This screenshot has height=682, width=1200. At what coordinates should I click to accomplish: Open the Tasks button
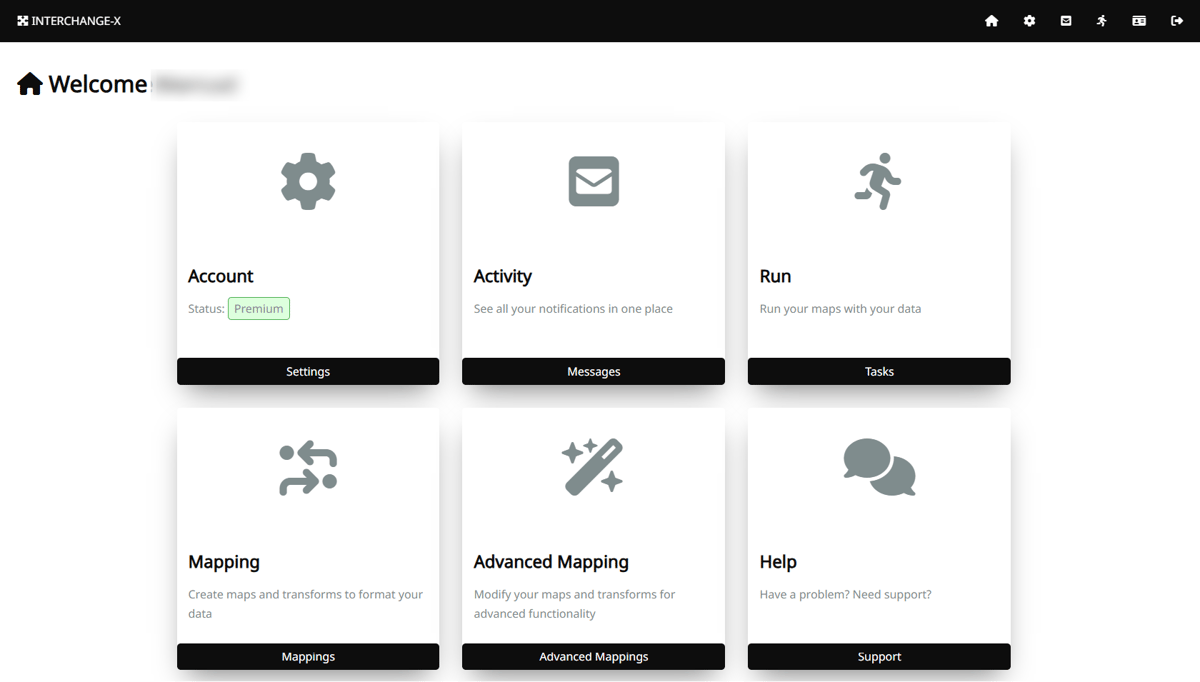(879, 371)
